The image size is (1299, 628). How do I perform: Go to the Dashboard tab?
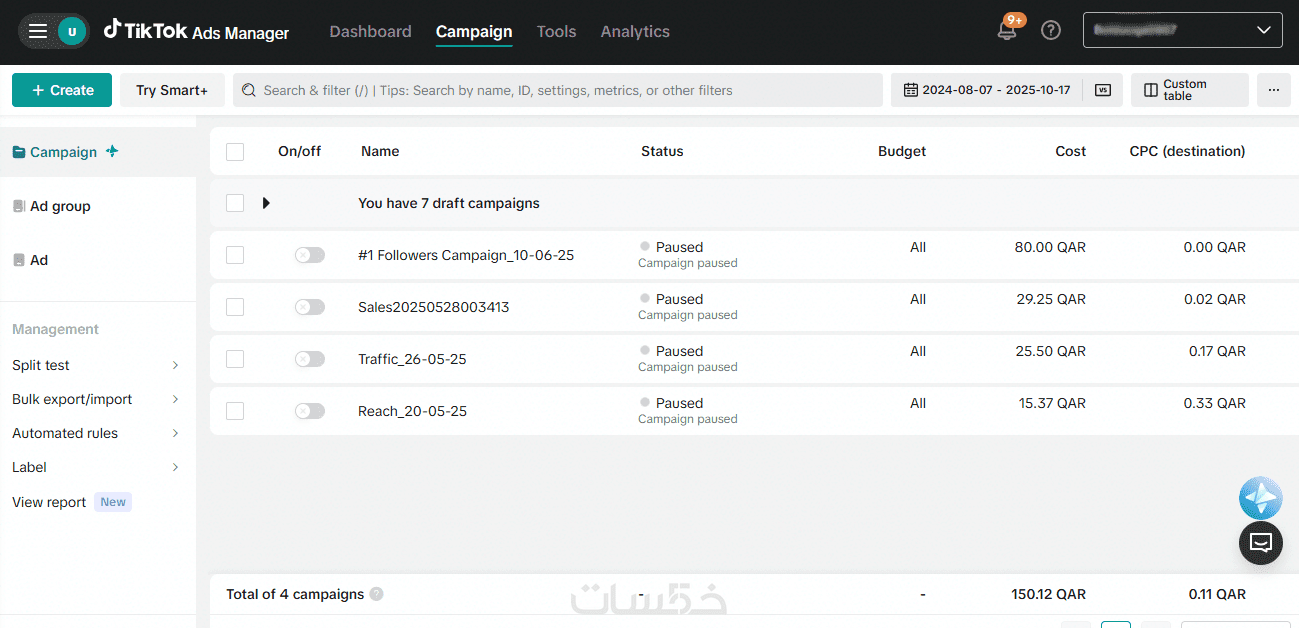pyautogui.click(x=370, y=32)
